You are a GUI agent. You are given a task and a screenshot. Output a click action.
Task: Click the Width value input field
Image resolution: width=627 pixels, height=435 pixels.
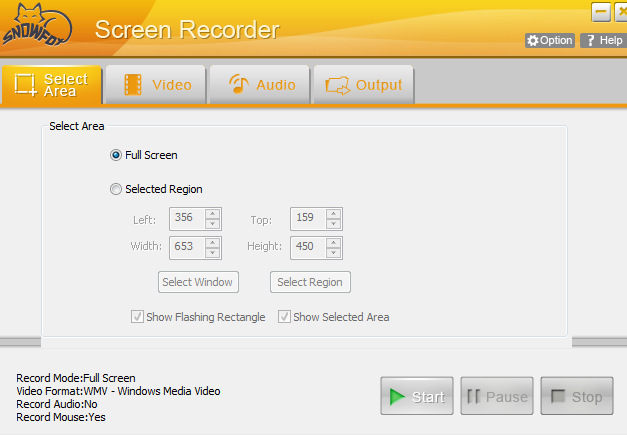187,248
